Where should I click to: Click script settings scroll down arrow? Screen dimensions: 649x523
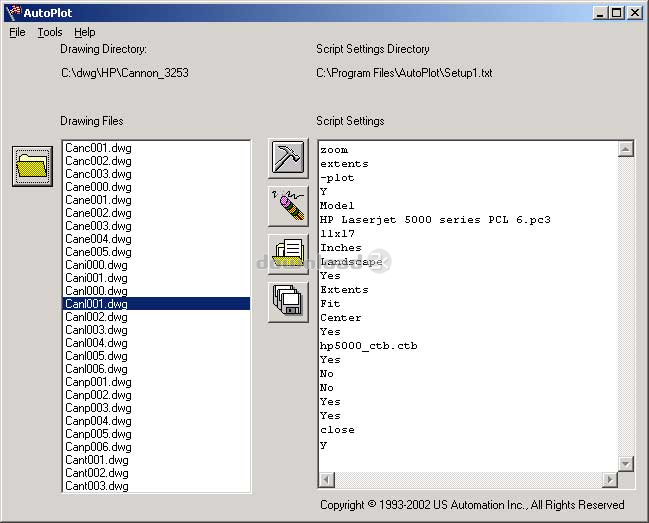coord(626,464)
